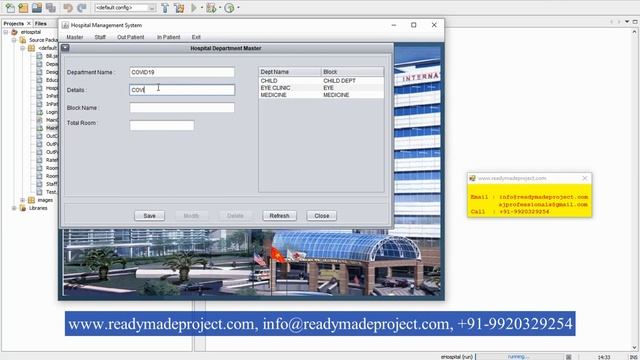The width and height of the screenshot is (640, 360).
Task: Click the Total Room input field
Action: 162,125
